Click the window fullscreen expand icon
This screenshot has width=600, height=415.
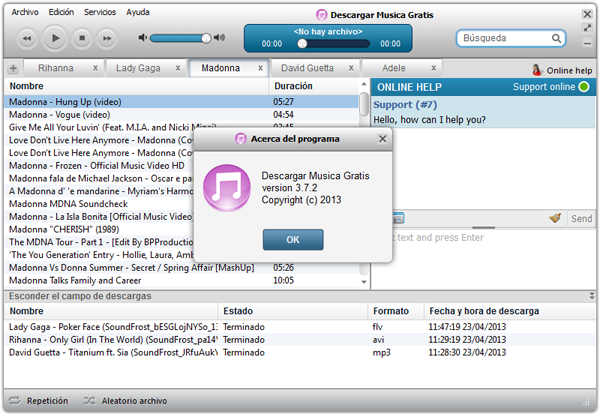587,28
